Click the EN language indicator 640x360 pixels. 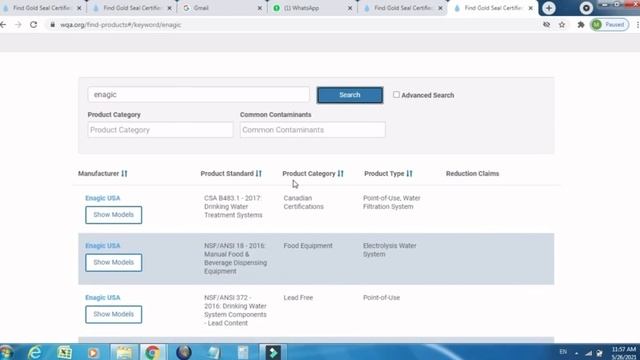click(563, 352)
